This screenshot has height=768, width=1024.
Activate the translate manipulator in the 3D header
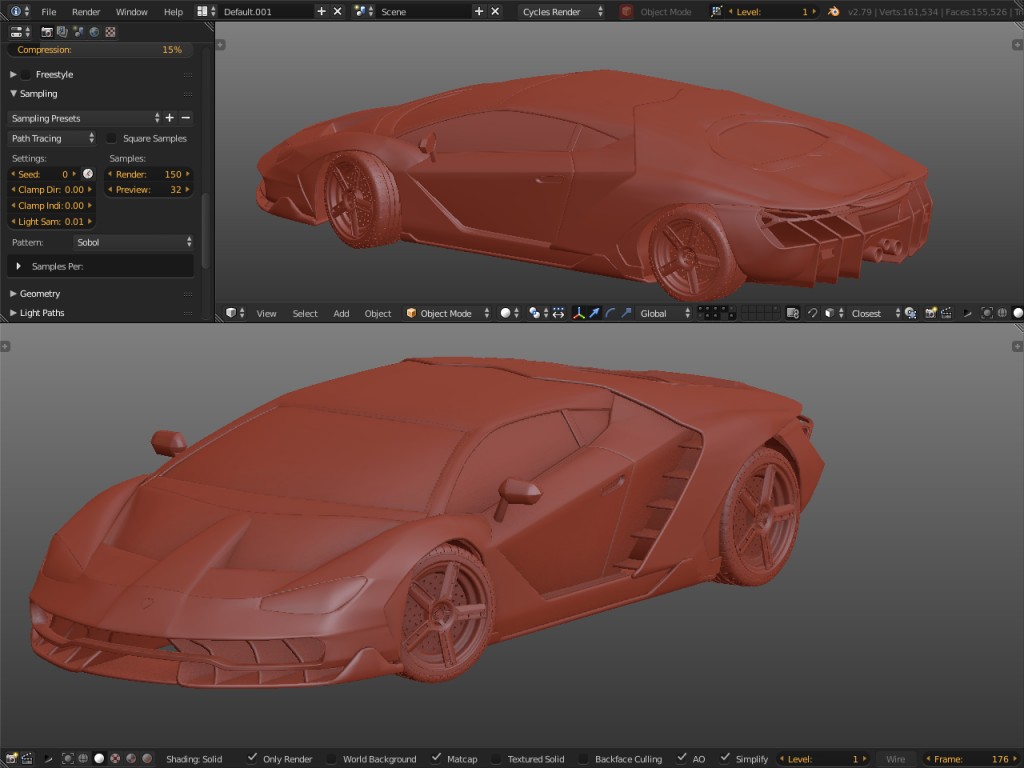(x=594, y=312)
